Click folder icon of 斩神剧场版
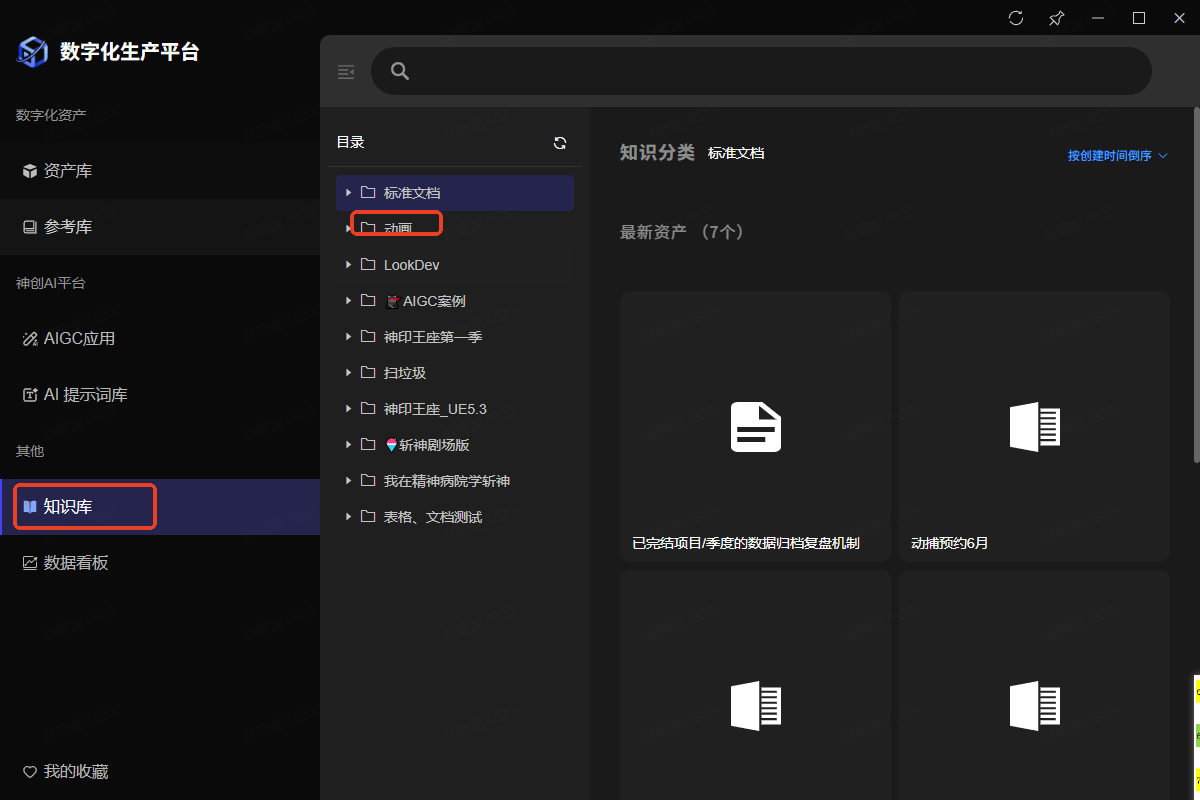 (368, 444)
